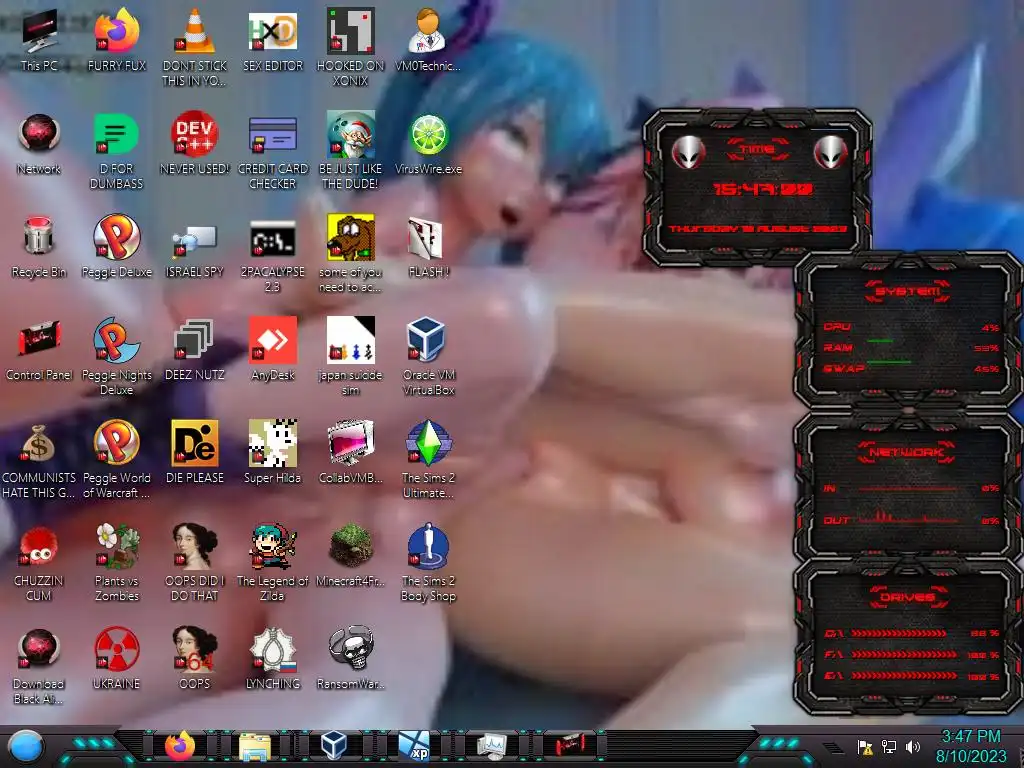Click the DRIVES widget F:\ row
The image size is (1024, 768).
[912, 654]
